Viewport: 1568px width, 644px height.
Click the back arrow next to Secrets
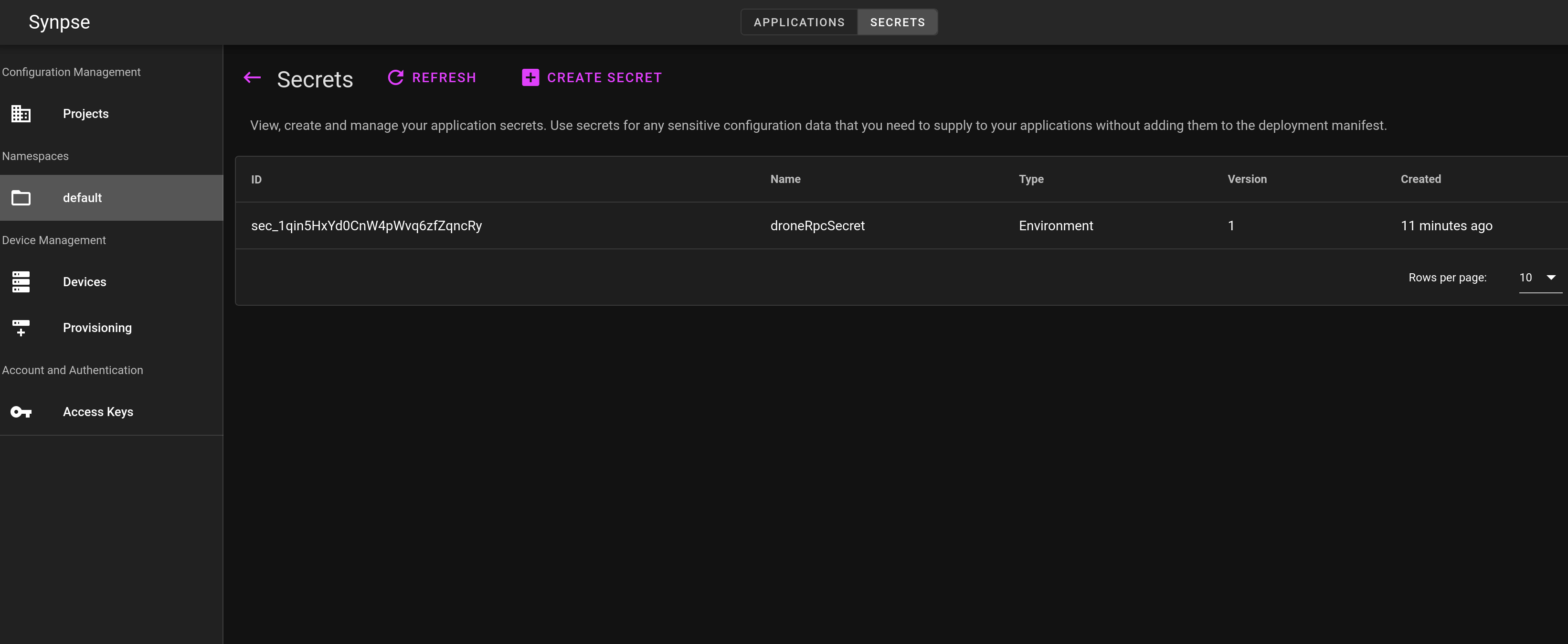pyautogui.click(x=252, y=78)
